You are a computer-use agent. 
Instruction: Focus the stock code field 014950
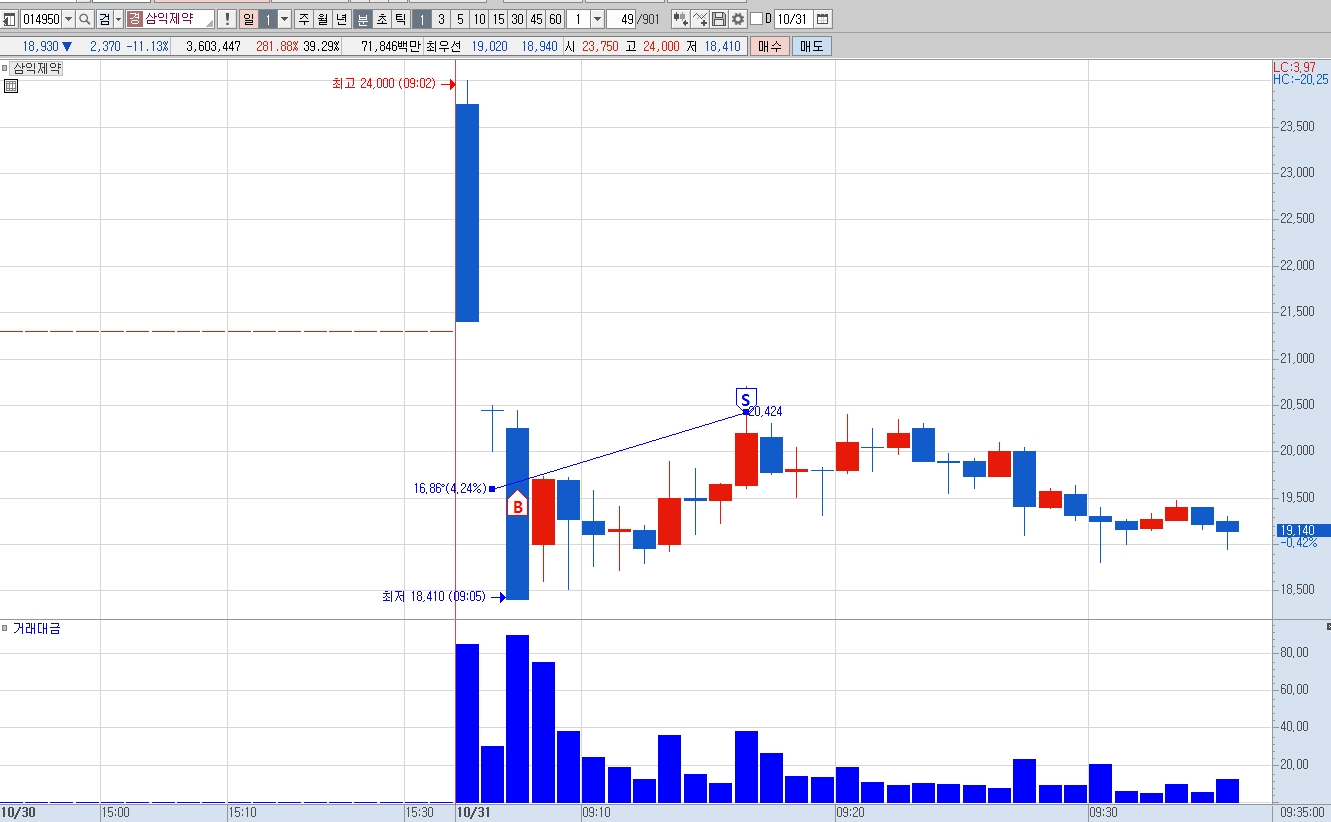coord(41,19)
